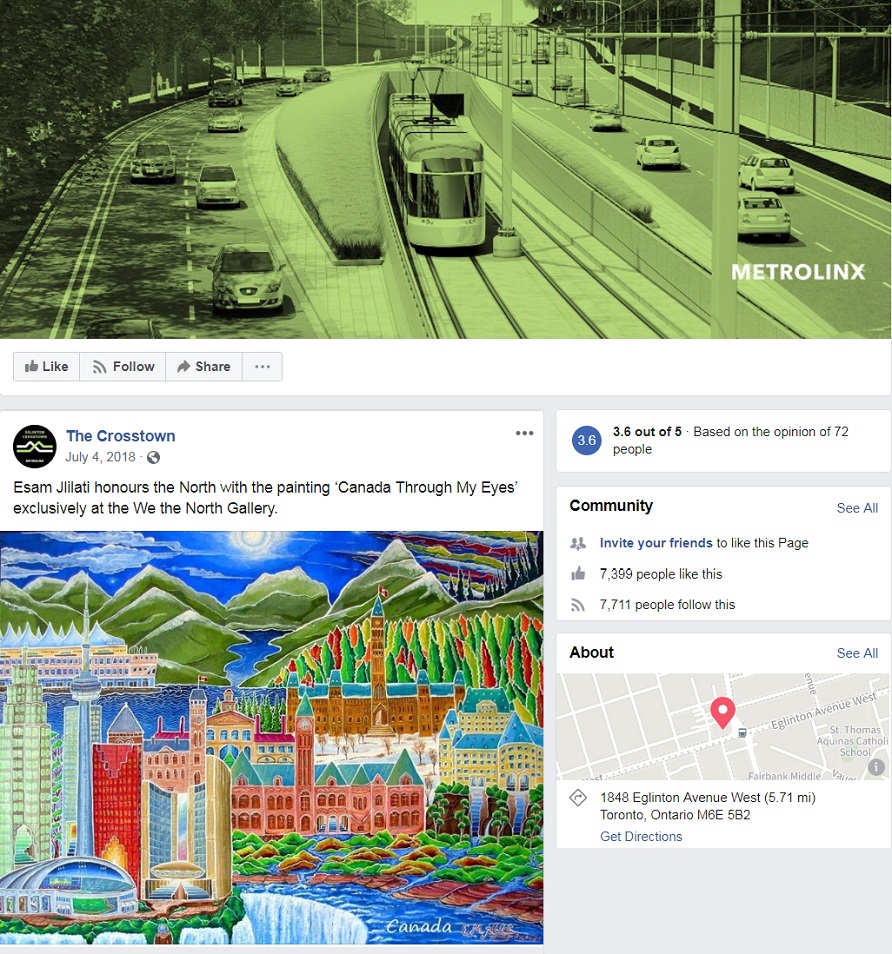Open the post's three-dot options menu
The height and width of the screenshot is (954, 892).
524,433
